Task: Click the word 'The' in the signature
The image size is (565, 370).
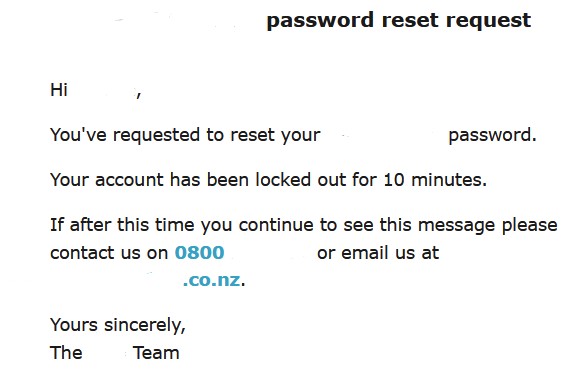Action: tap(66, 353)
